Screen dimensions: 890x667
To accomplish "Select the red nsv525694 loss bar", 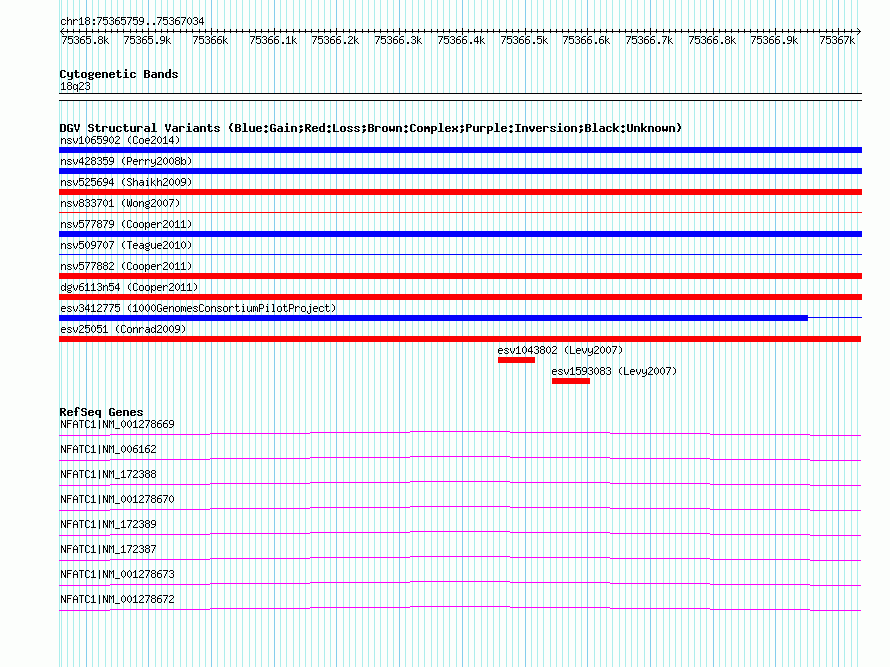I will click(x=460, y=192).
